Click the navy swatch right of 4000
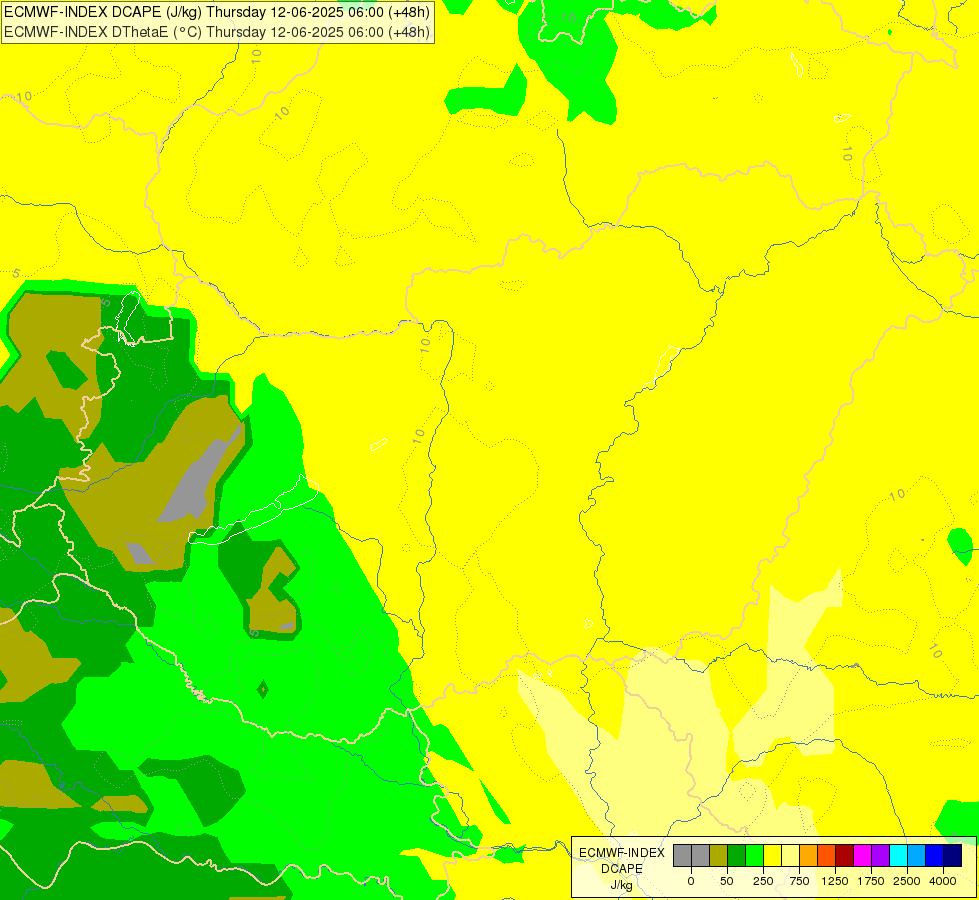 952,855
